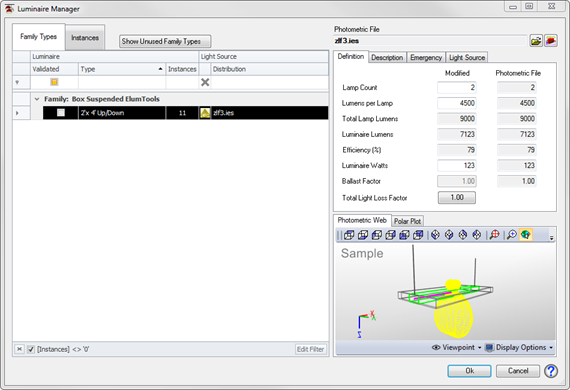
Task: Click the Modified Luminaire Watts field
Action: coord(457,166)
